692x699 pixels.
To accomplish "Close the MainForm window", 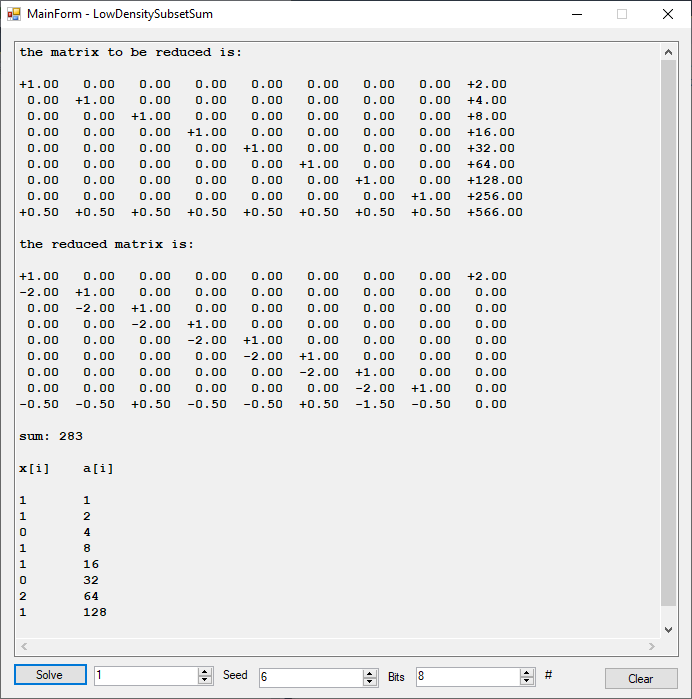I will click(668, 14).
